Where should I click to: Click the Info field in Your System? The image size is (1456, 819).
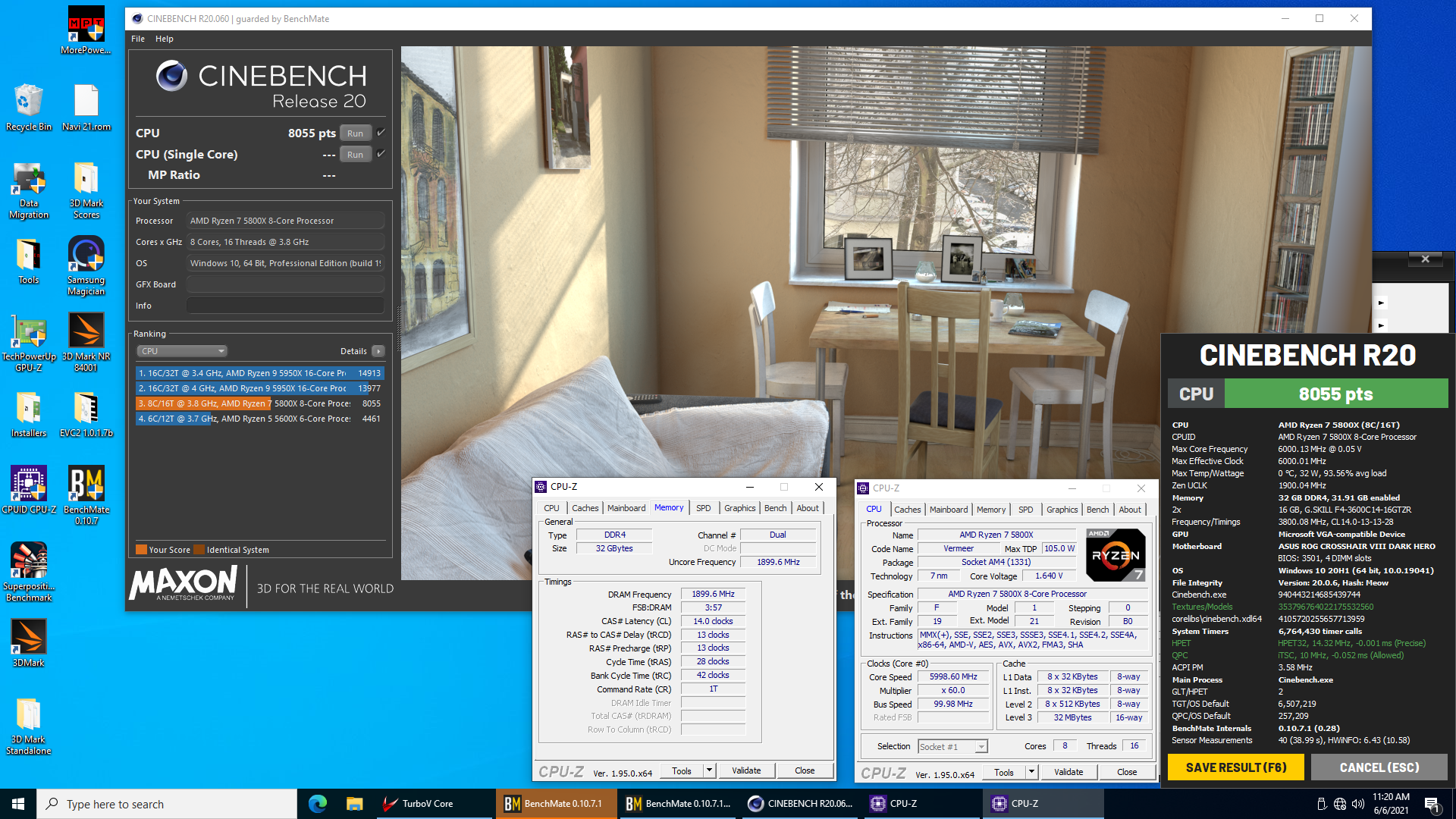285,306
